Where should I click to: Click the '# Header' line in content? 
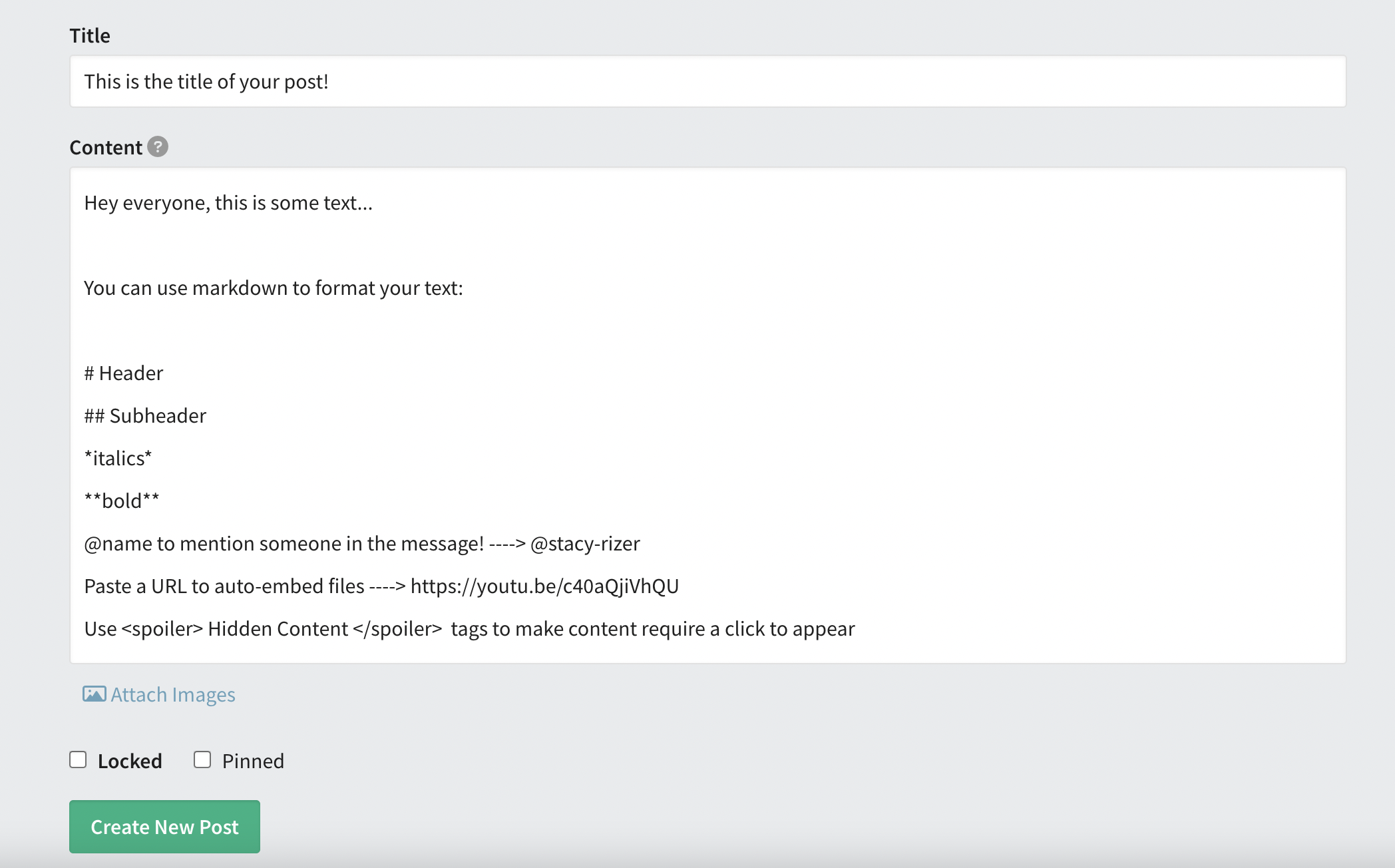[x=124, y=373]
